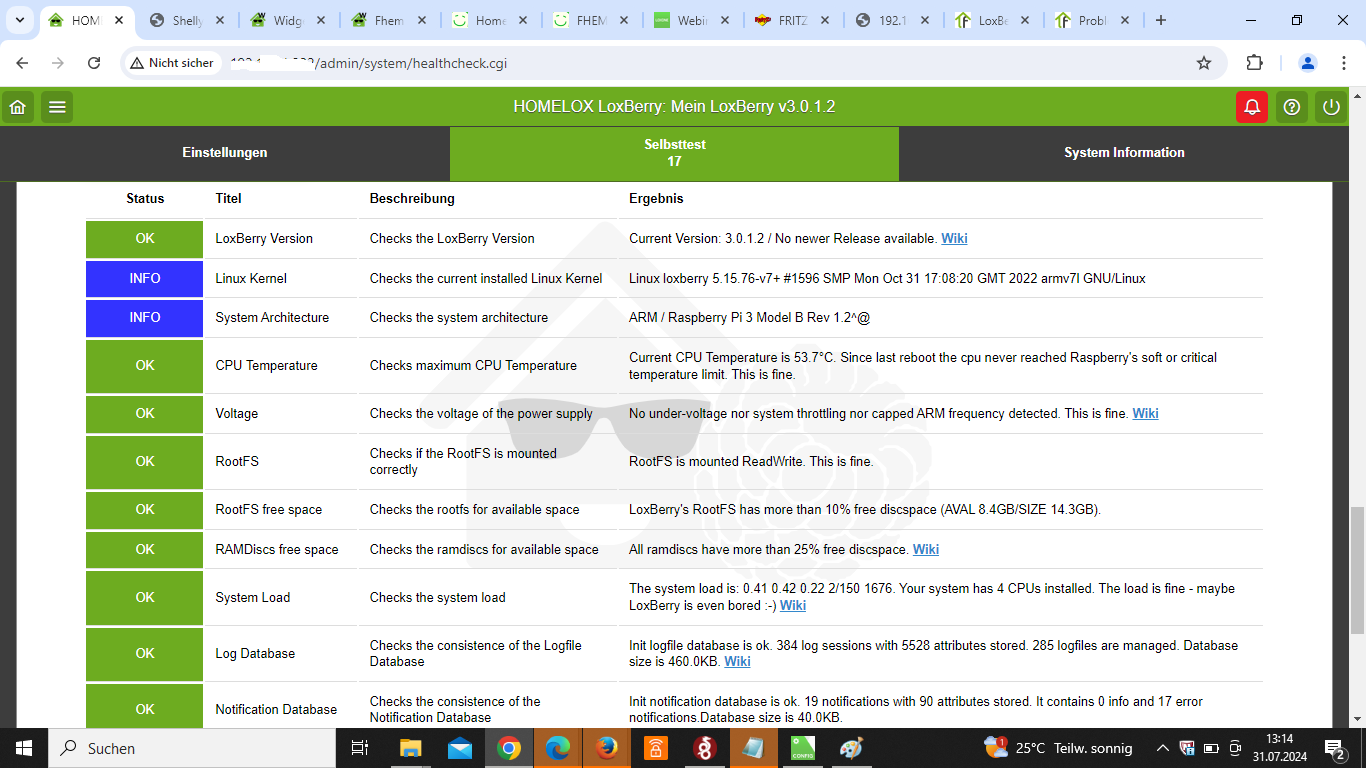Screen dimensions: 1366x768
Task: Go back to the previous page
Action: [23, 63]
